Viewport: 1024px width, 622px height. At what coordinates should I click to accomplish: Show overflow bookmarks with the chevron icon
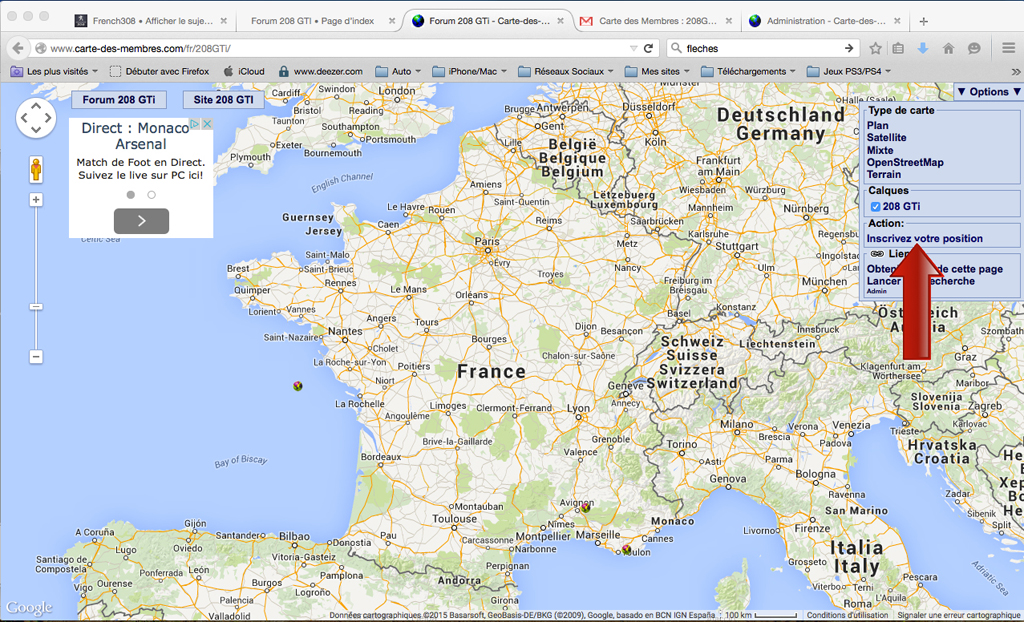click(1016, 72)
